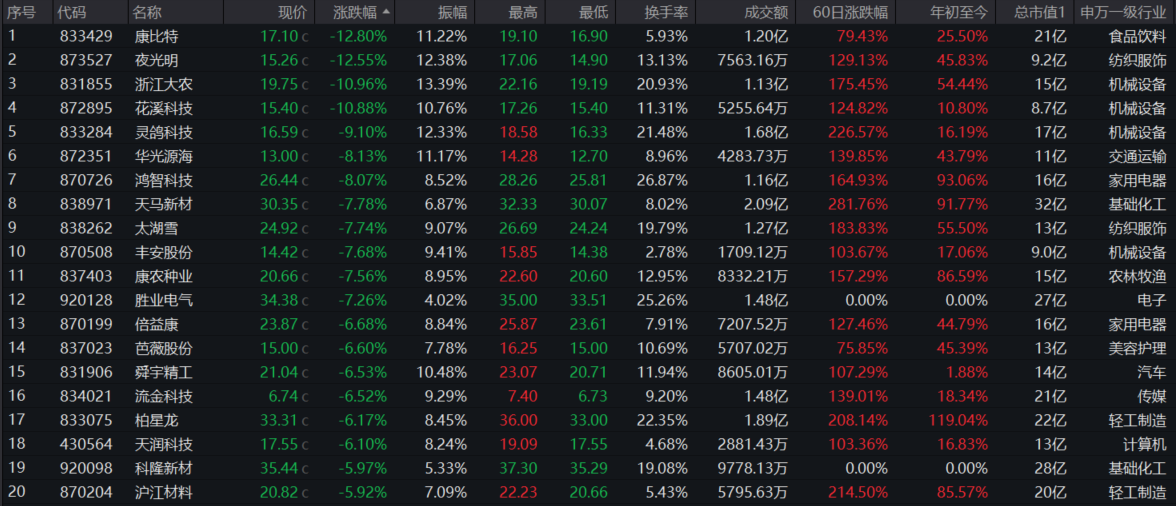Sort by the 现价 column header
Image resolution: width=1176 pixels, height=506 pixels.
[292, 12]
